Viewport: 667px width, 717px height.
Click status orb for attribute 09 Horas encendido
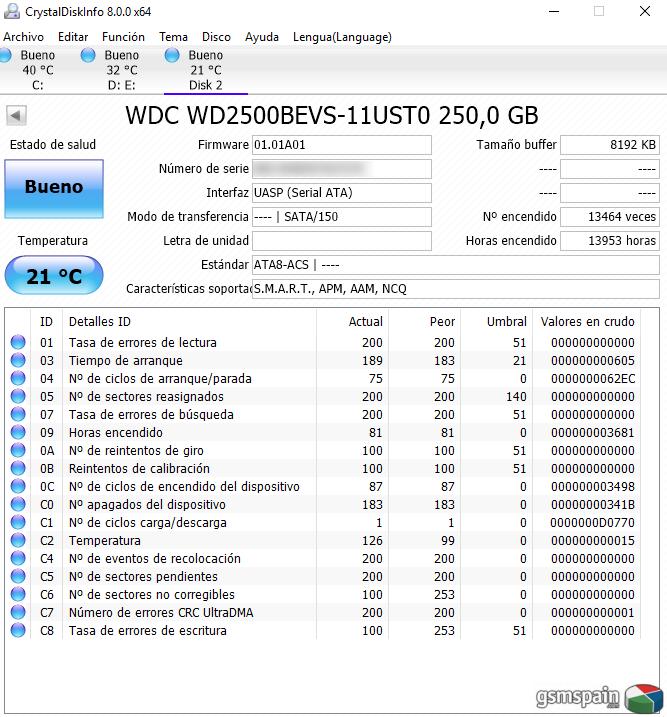pyautogui.click(x=18, y=432)
